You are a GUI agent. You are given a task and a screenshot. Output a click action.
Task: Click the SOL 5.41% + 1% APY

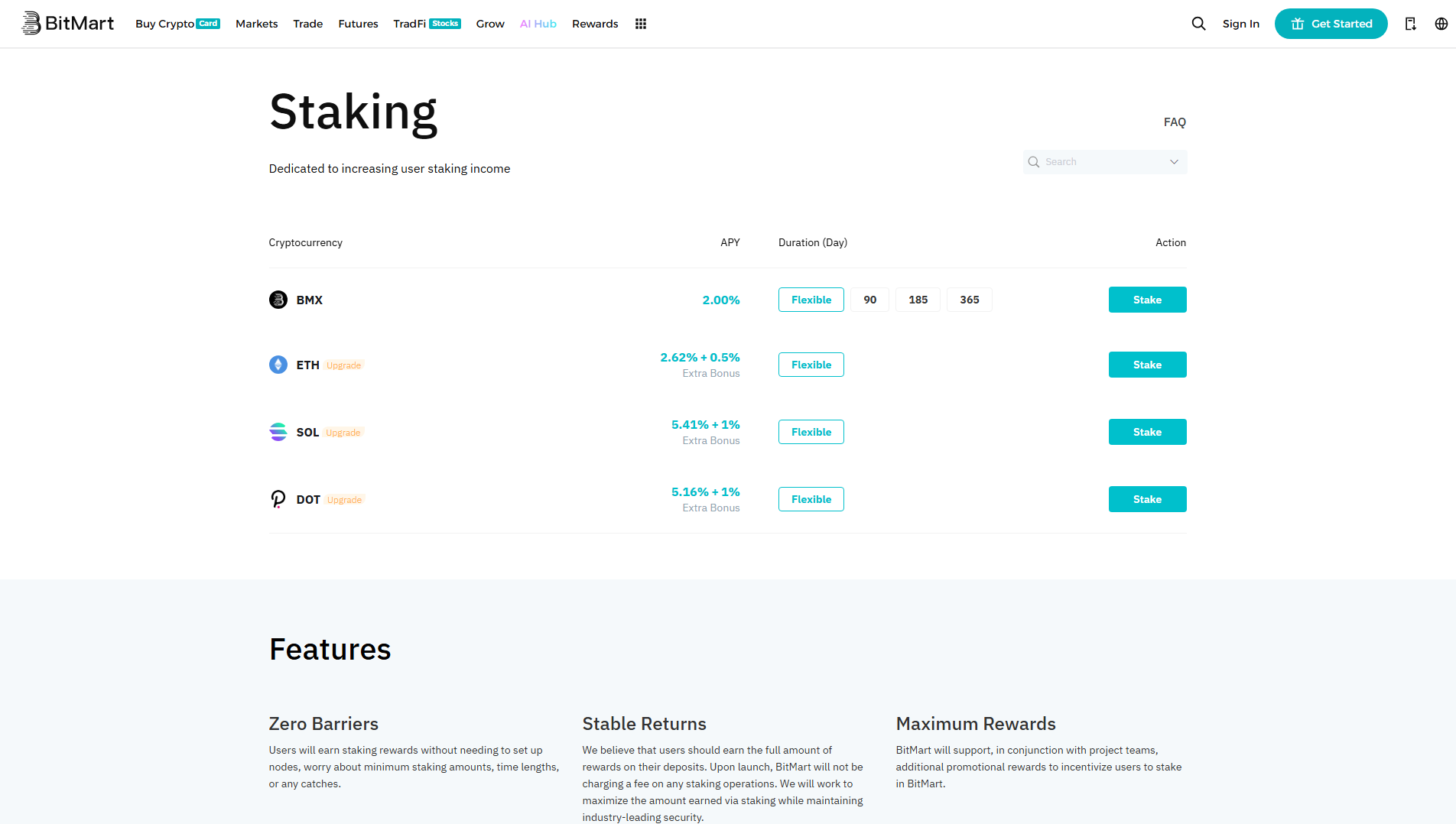click(705, 424)
